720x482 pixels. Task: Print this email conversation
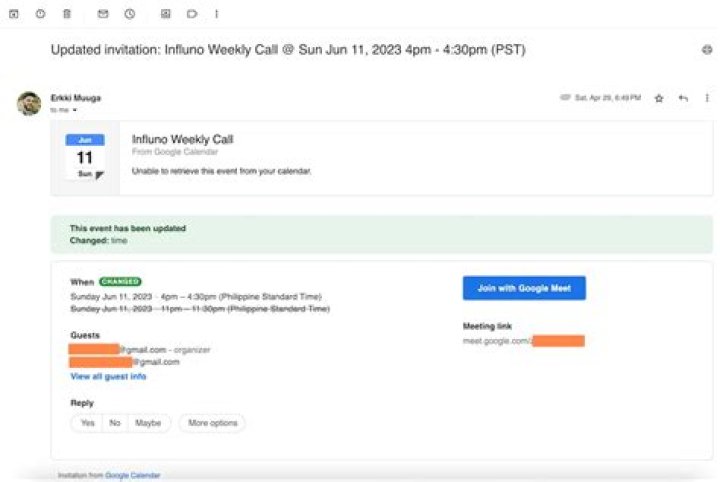pyautogui.click(x=707, y=49)
